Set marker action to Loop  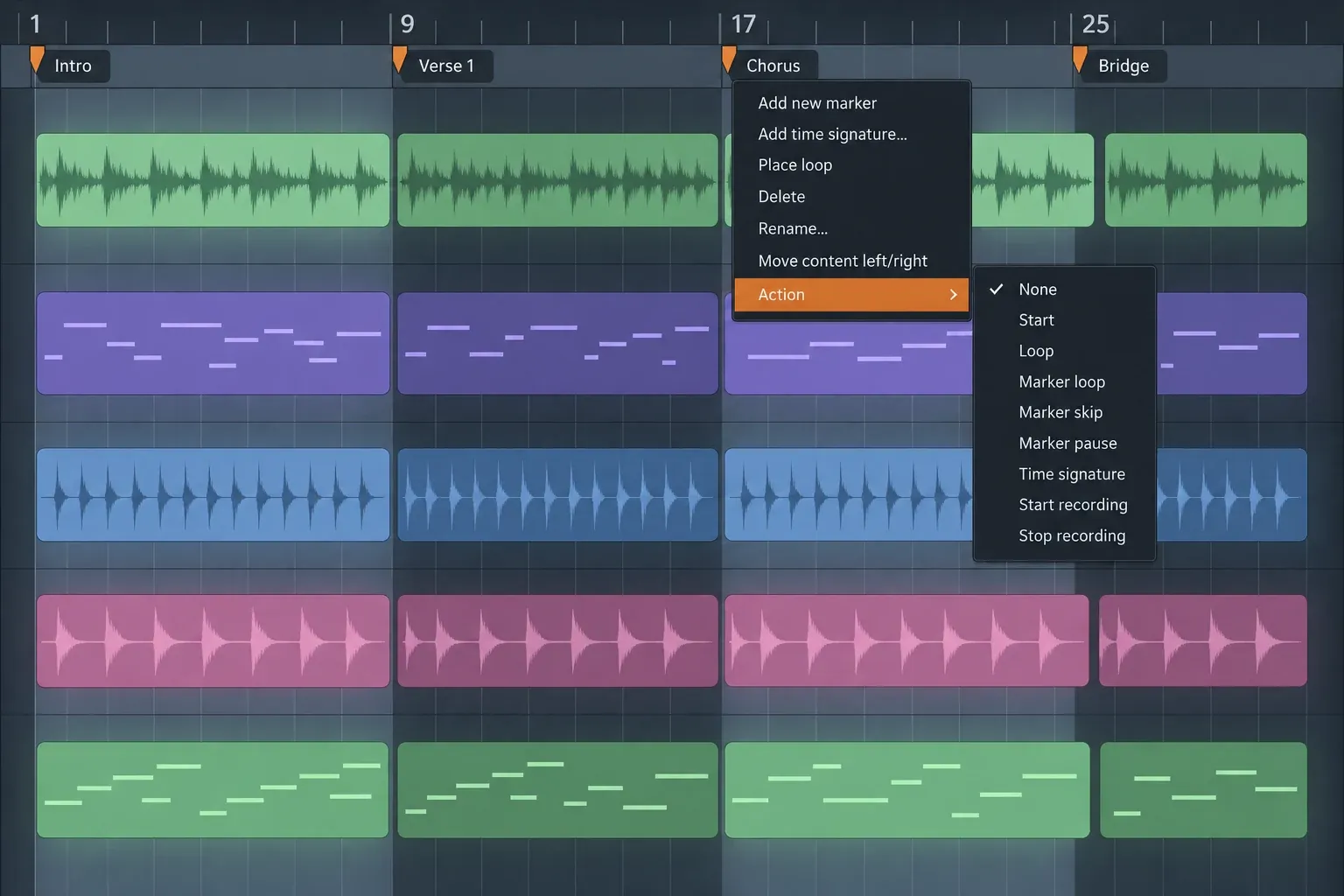pos(1064,351)
